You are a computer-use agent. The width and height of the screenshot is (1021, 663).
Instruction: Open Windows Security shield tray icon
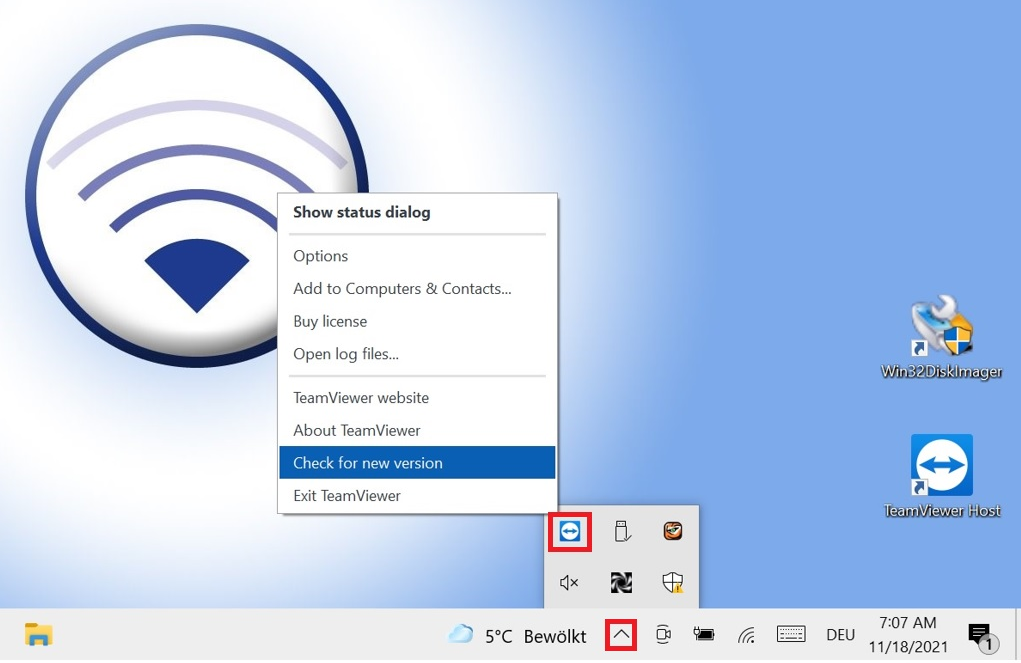(673, 582)
